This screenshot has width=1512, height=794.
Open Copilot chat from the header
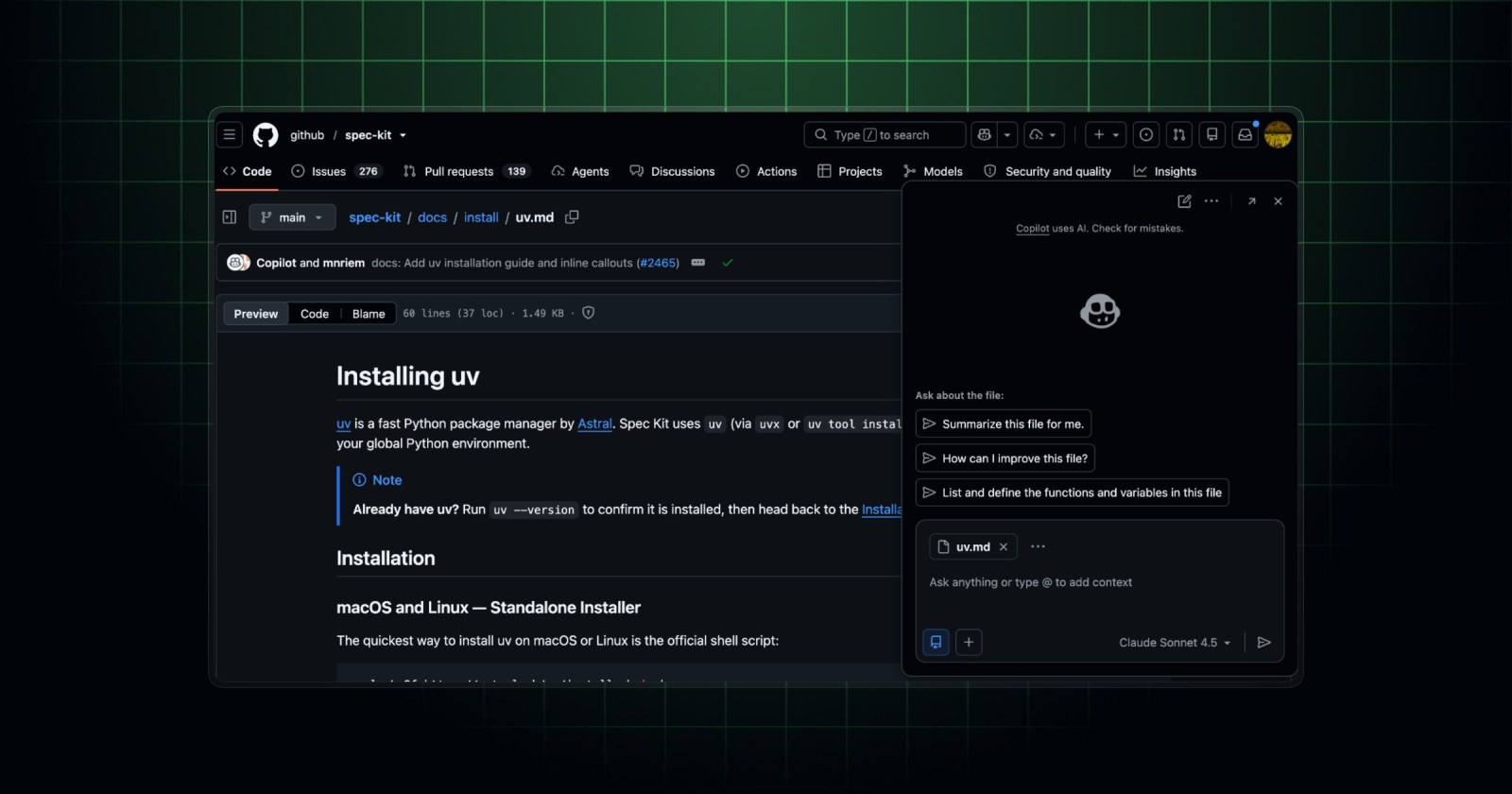(985, 135)
